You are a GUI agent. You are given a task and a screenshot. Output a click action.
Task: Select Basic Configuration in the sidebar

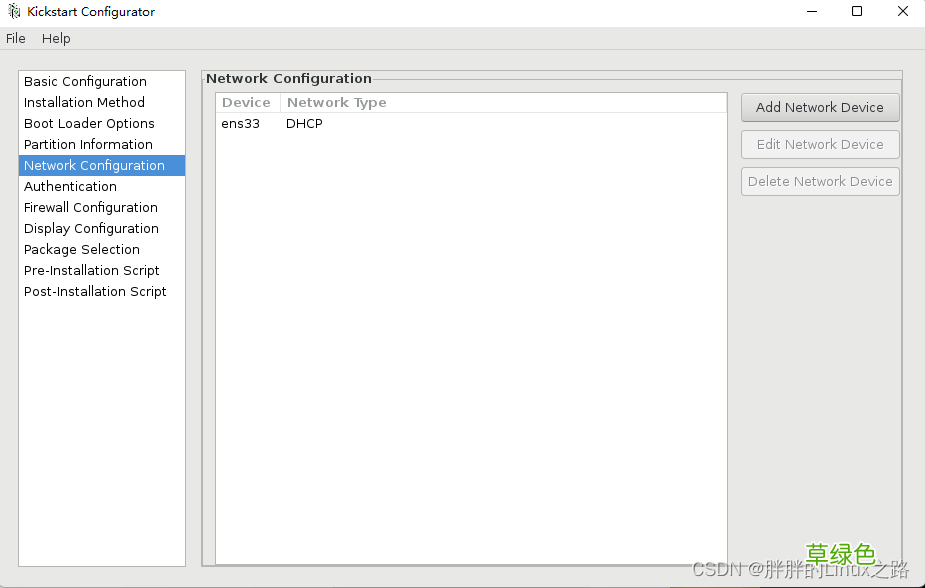click(85, 81)
